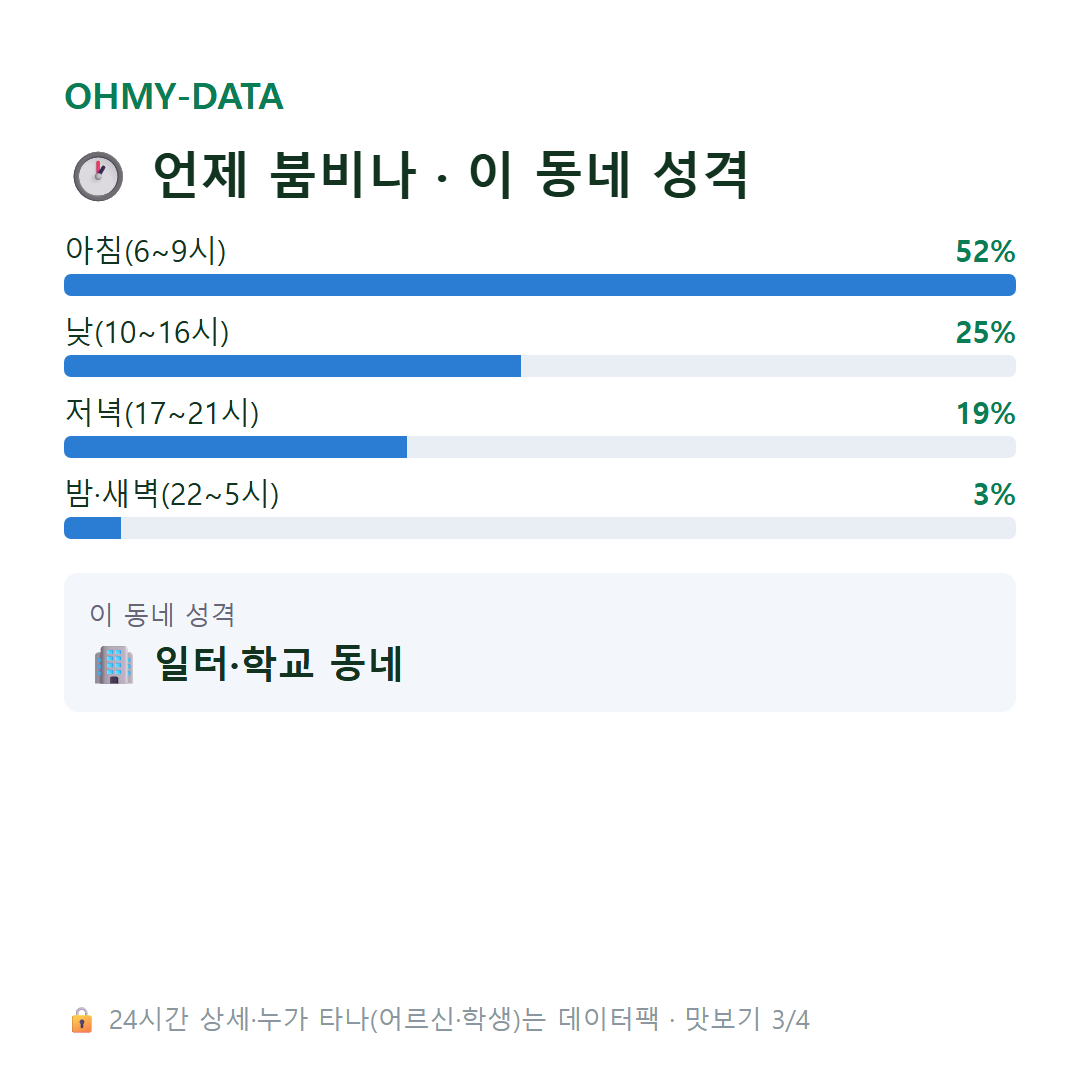Click the 밤·새벽(22~5시) label
The image size is (1080, 1080).
pos(172,494)
